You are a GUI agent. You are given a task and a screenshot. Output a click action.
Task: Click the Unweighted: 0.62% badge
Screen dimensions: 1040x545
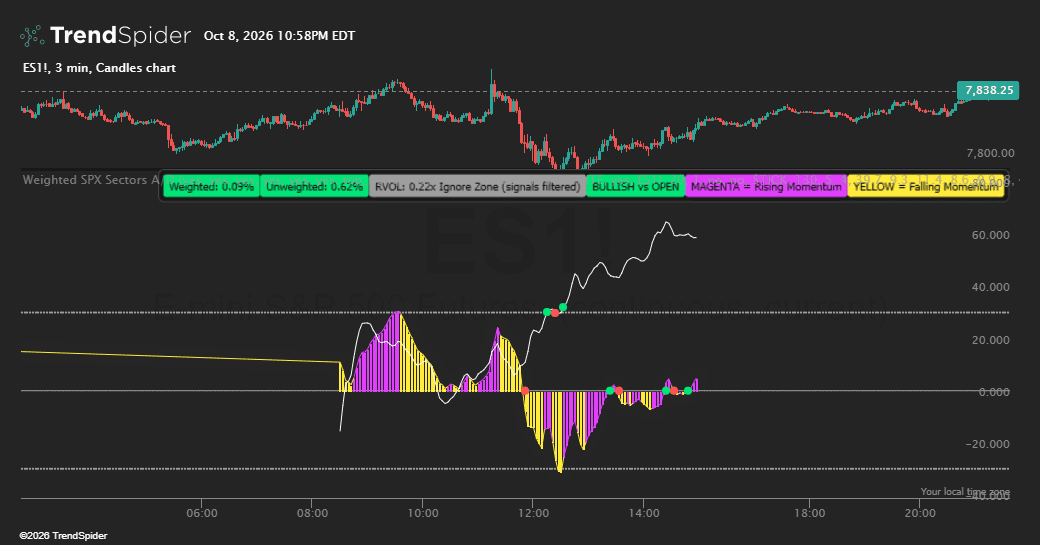pyautogui.click(x=314, y=187)
